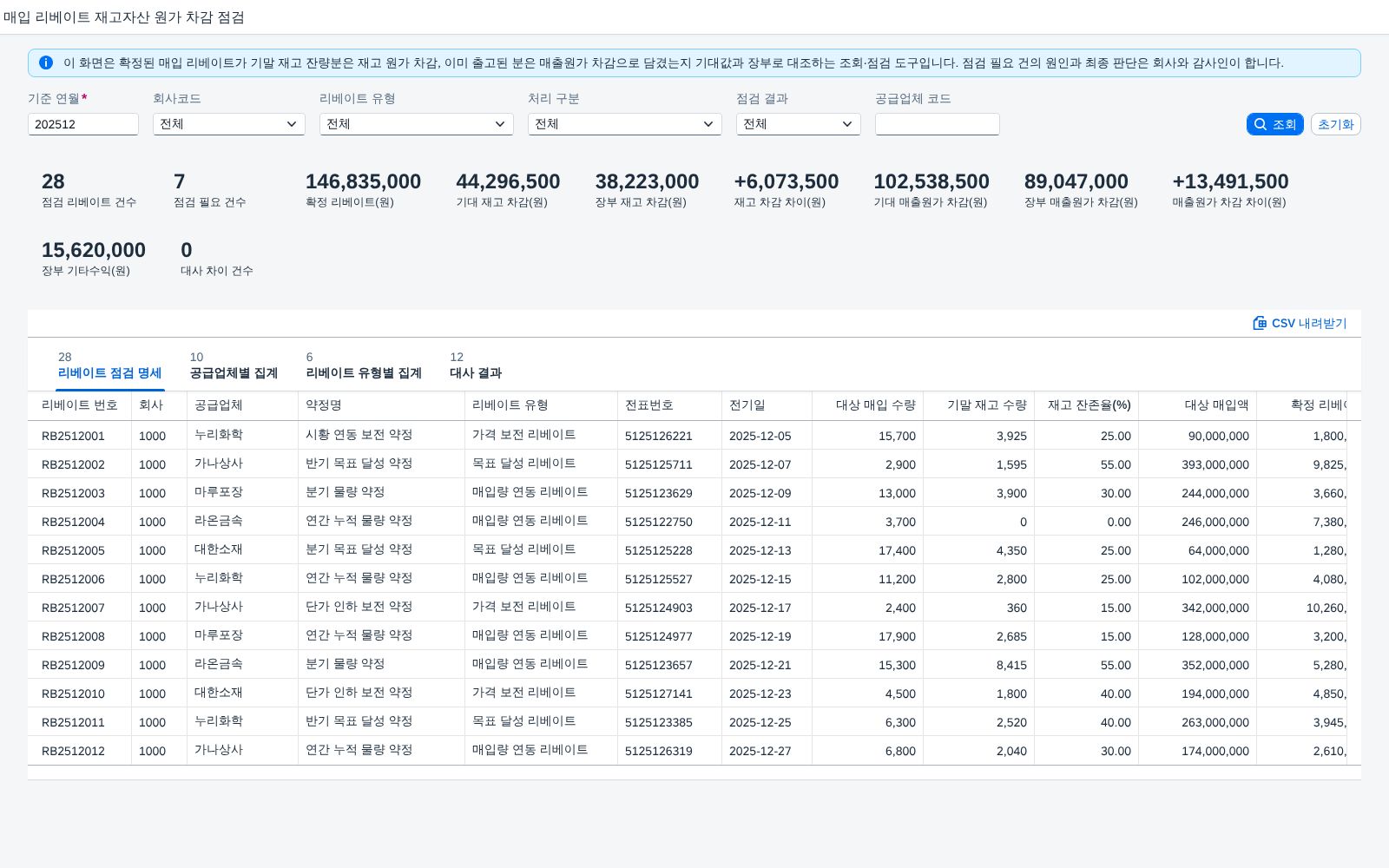Click the CSV 내려받기 download icon
The height and width of the screenshot is (868, 1389).
1260,323
